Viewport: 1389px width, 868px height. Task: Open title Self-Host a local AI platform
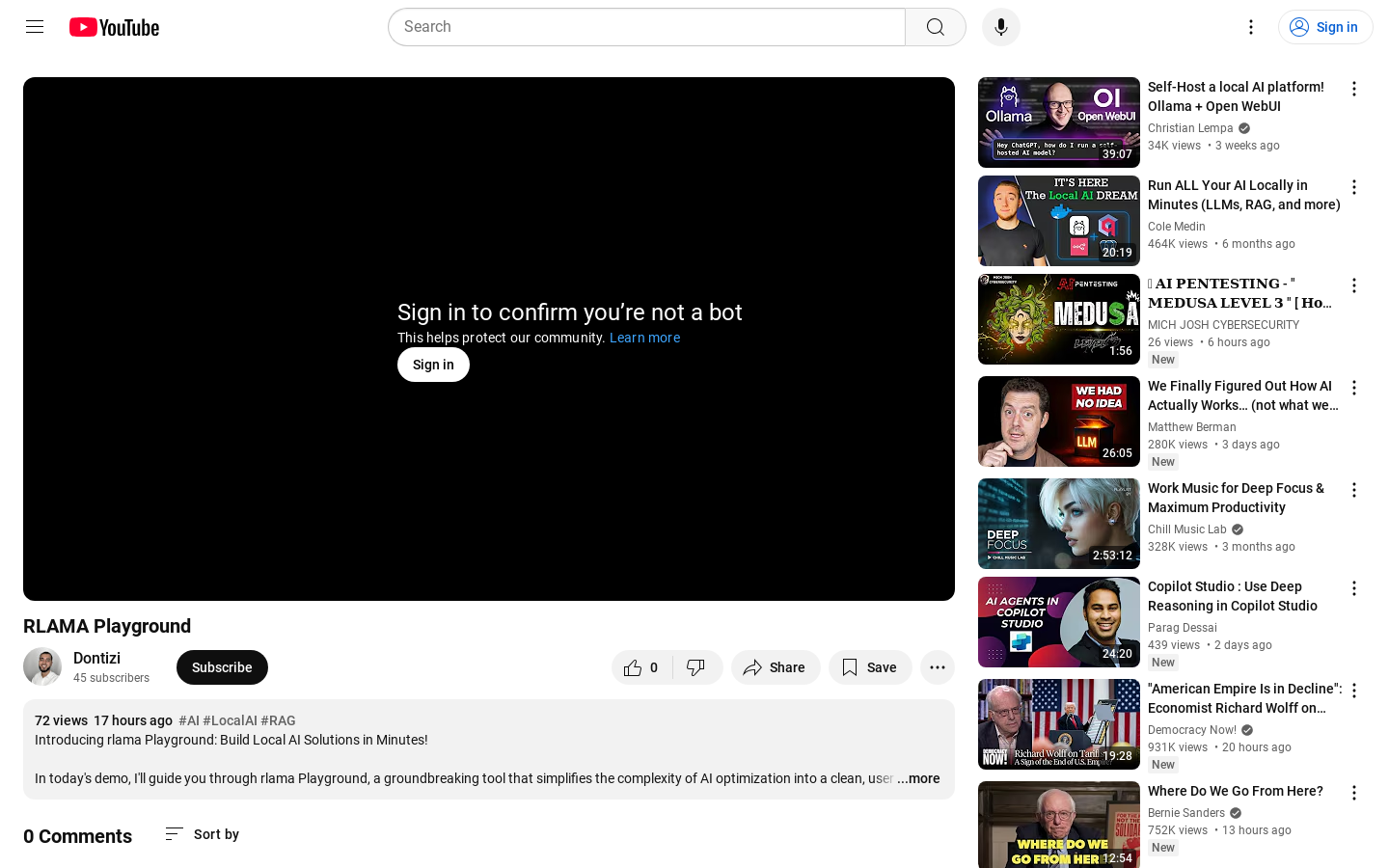coord(1236,96)
